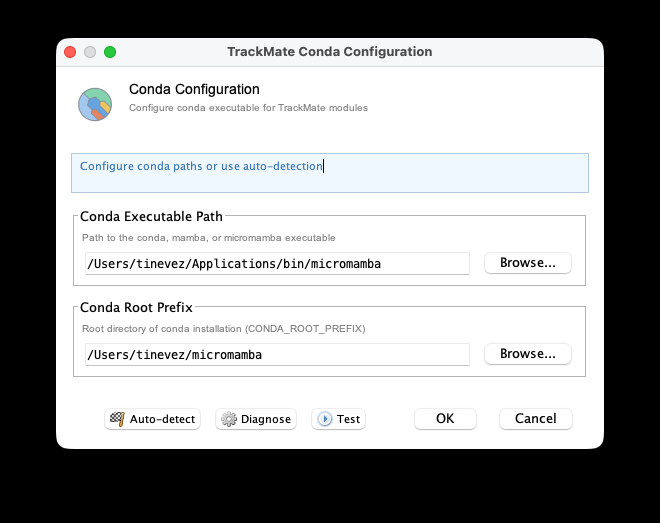This screenshot has height=523, width=660.
Task: Click the gear icon for Diagnose
Action: [x=229, y=420]
